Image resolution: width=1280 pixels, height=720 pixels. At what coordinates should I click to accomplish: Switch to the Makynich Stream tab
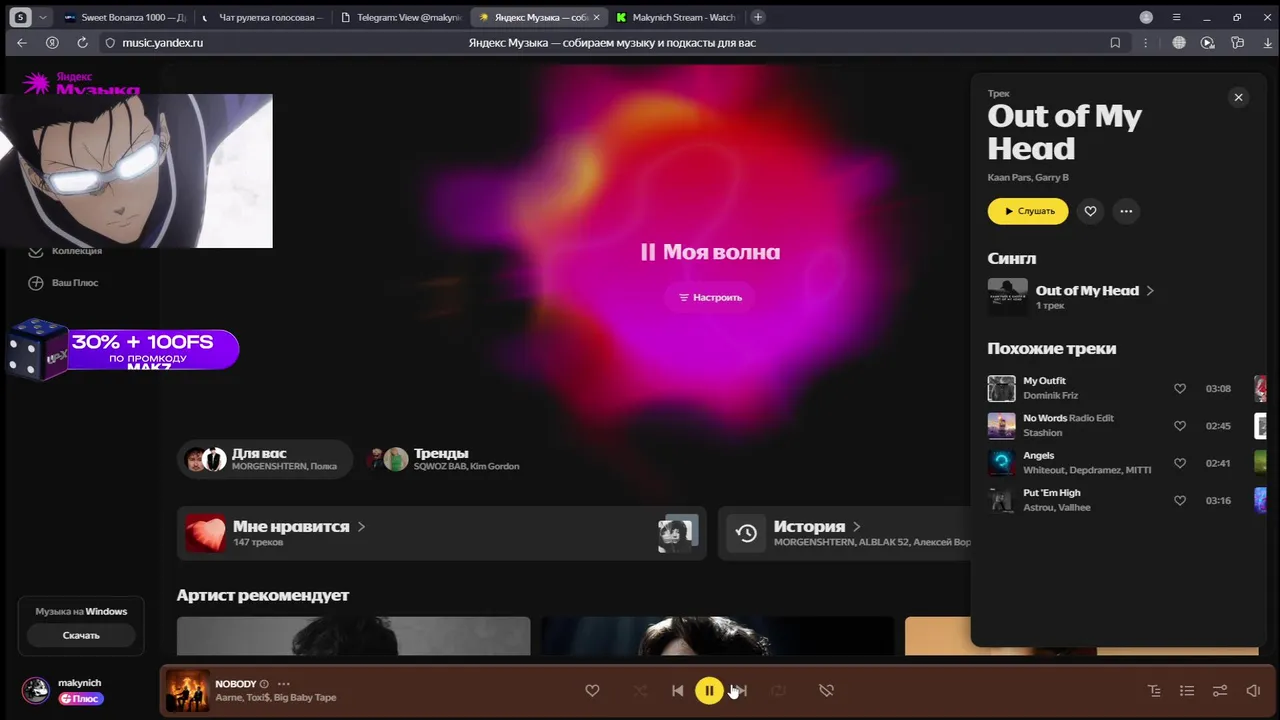[x=676, y=17]
